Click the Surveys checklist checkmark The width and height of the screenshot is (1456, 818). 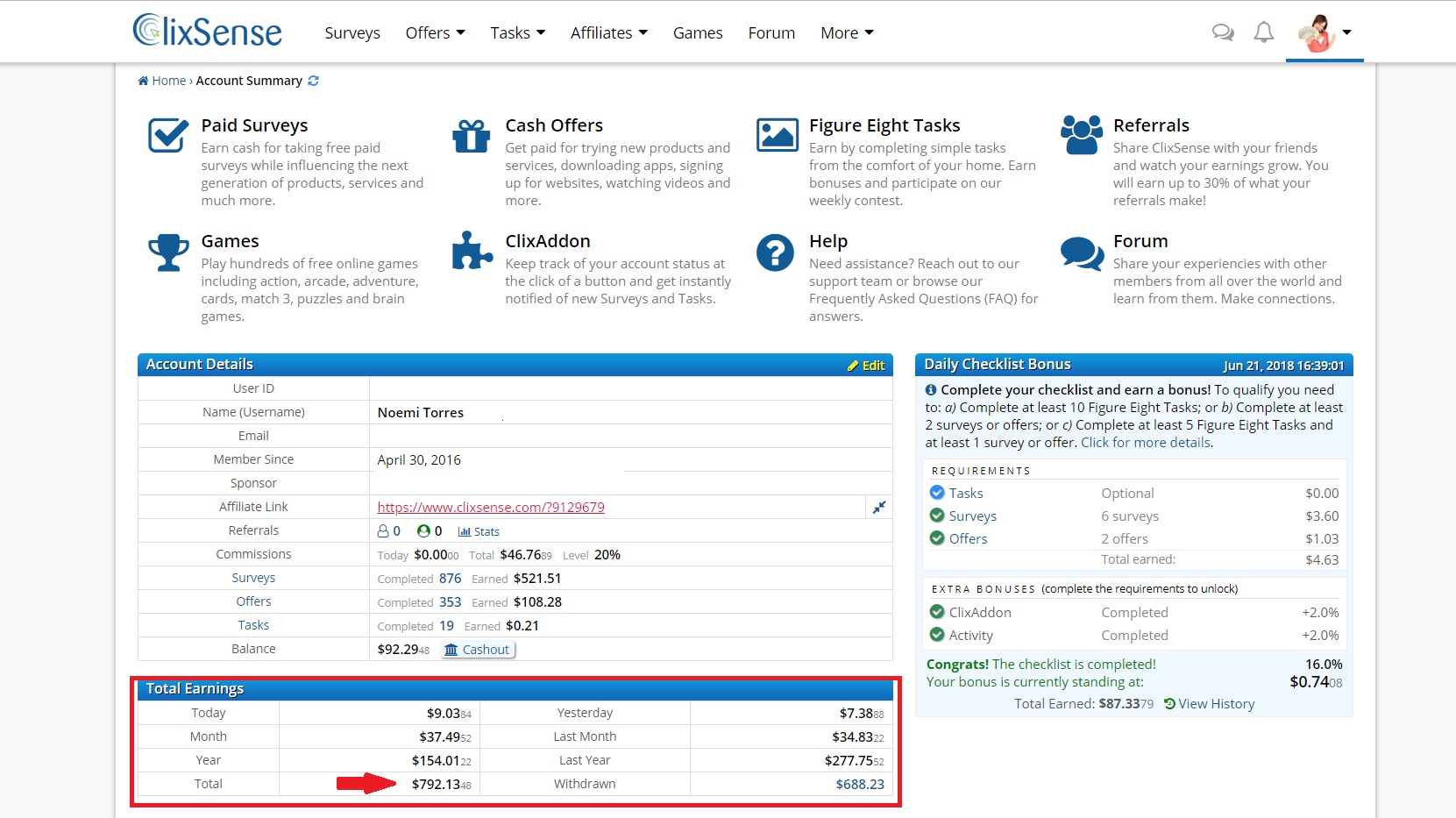937,516
